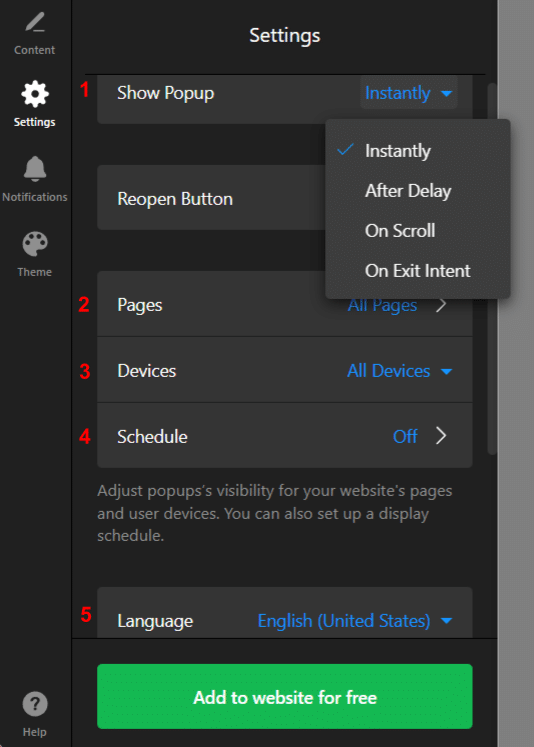This screenshot has width=534, height=747.
Task: Choose After Delay from the menu
Action: click(408, 191)
